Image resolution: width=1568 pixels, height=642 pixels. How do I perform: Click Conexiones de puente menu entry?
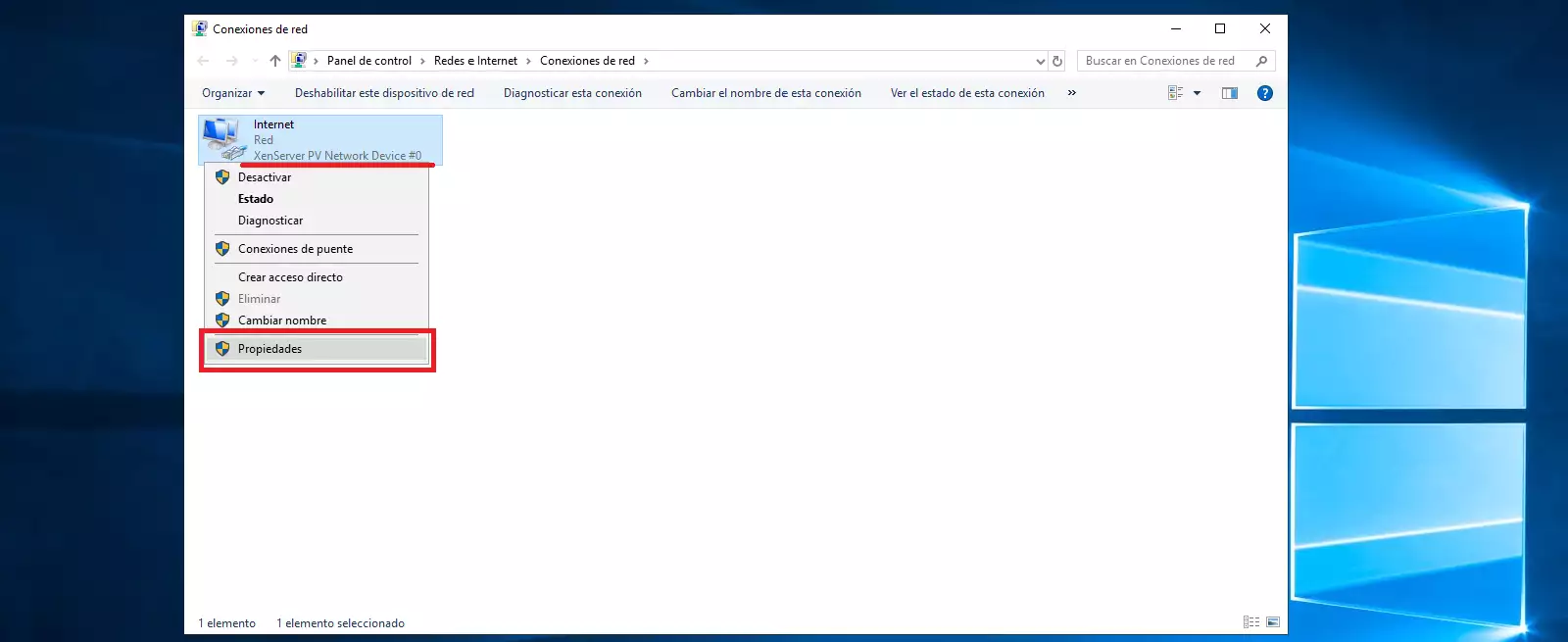click(x=295, y=249)
